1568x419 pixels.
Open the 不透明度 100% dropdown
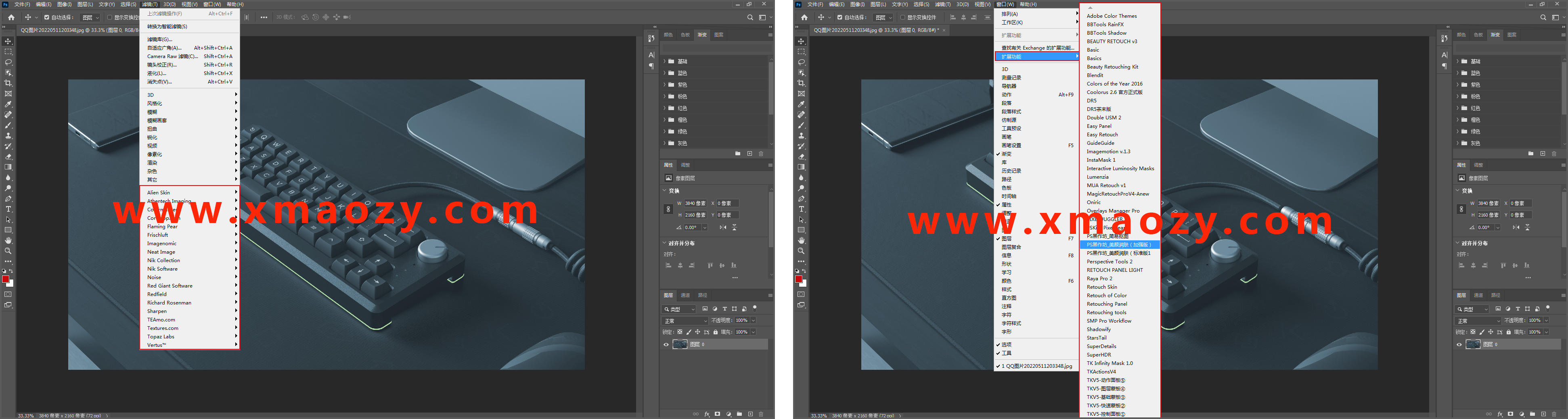point(753,321)
